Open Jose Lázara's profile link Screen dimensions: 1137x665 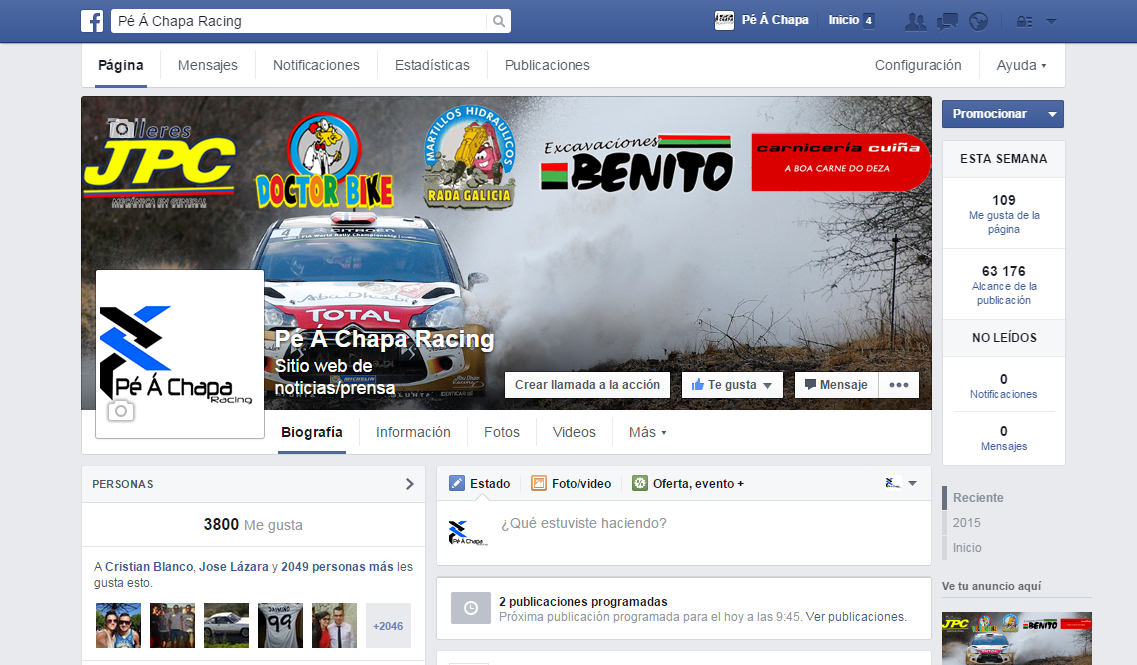(x=233, y=566)
